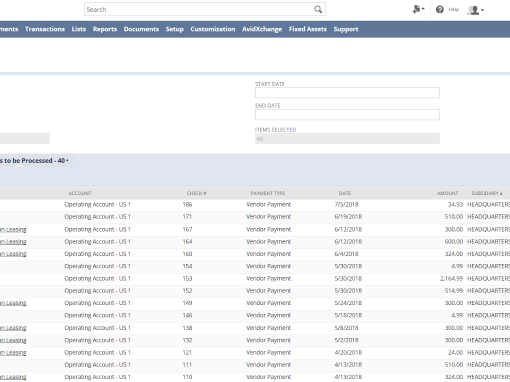Click the 34.93 amount cell
This screenshot has height=382, width=510.
(x=455, y=205)
